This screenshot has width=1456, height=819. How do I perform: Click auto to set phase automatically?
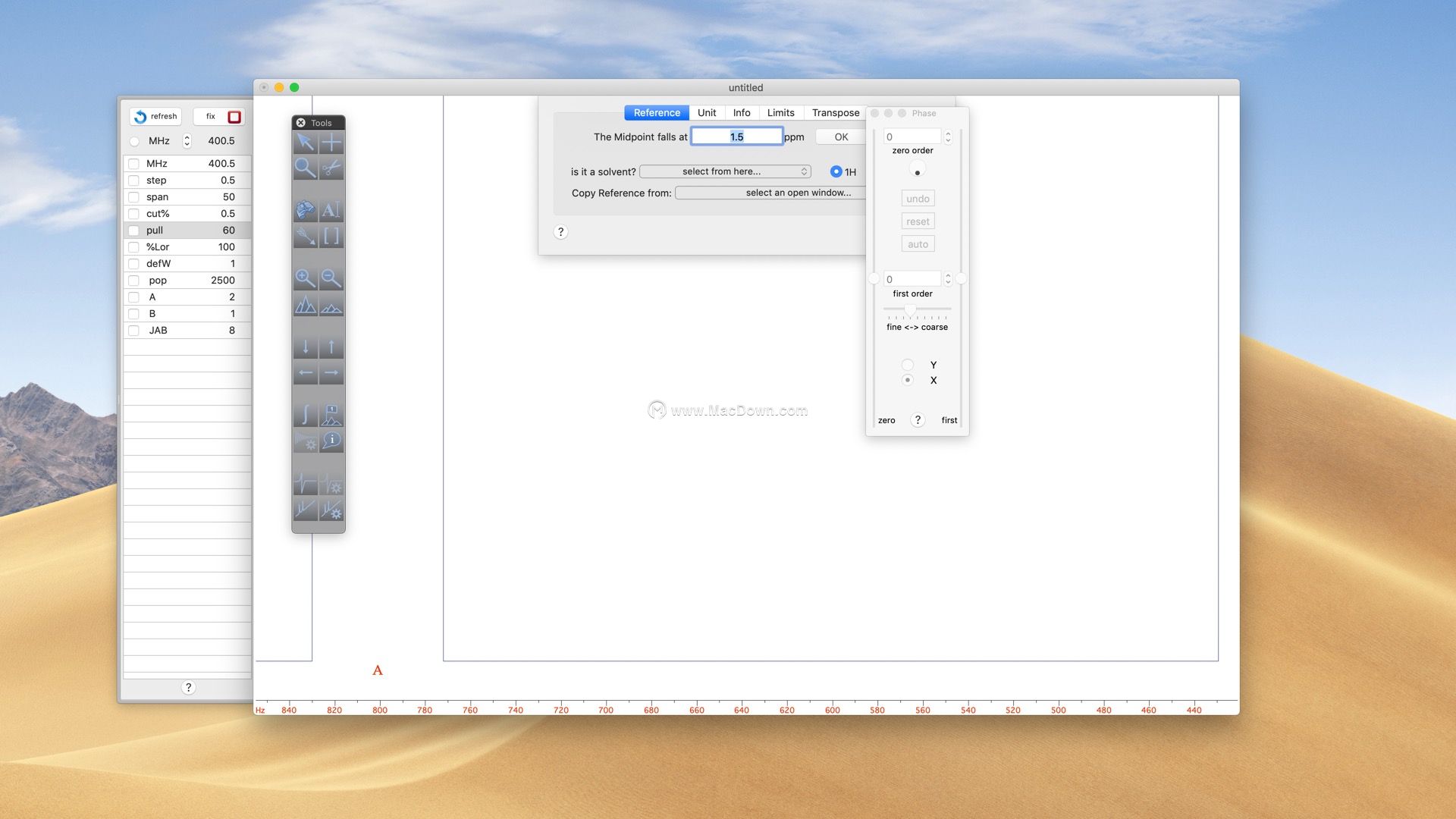click(x=917, y=243)
